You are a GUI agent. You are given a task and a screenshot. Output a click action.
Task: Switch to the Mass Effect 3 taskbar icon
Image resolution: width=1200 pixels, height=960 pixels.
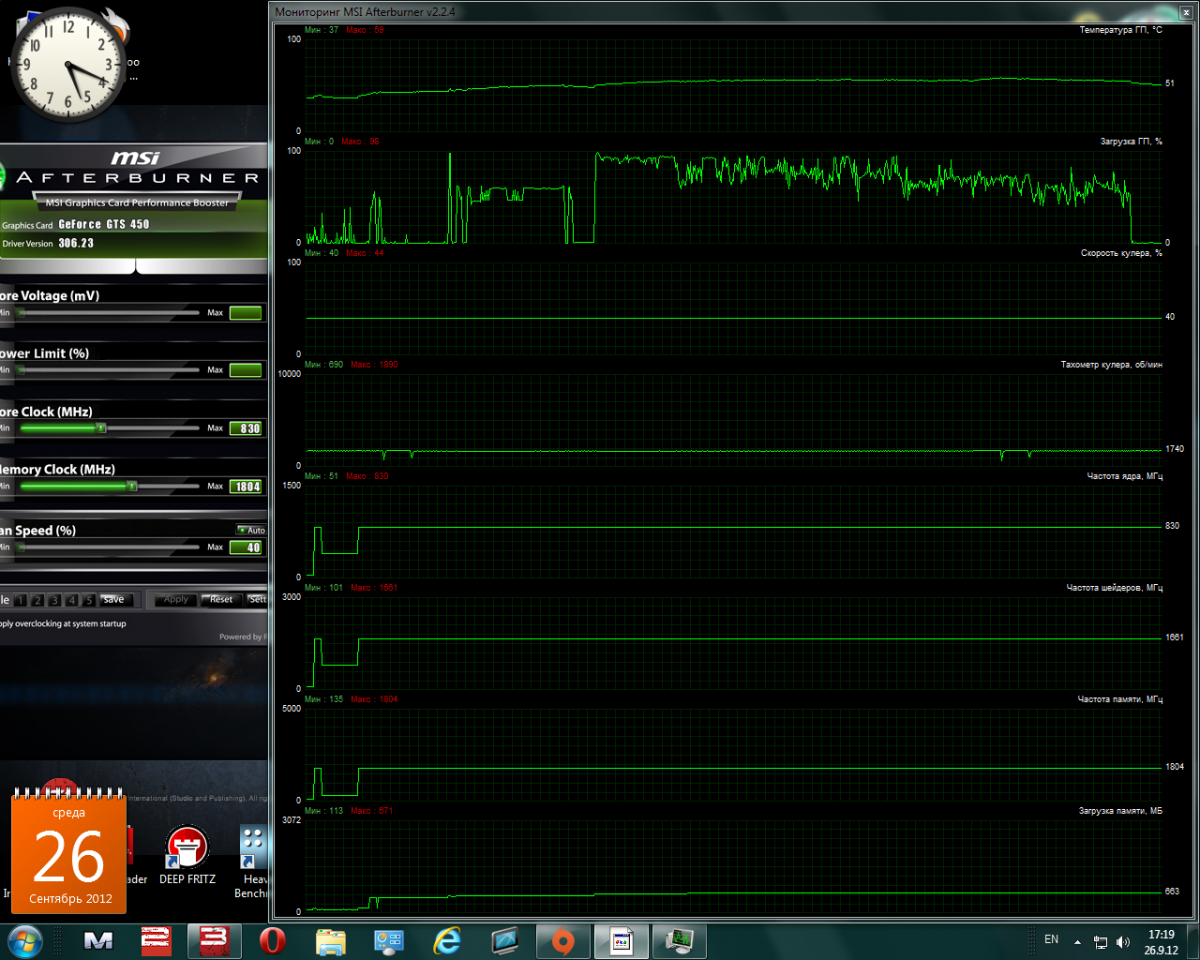tap(213, 940)
